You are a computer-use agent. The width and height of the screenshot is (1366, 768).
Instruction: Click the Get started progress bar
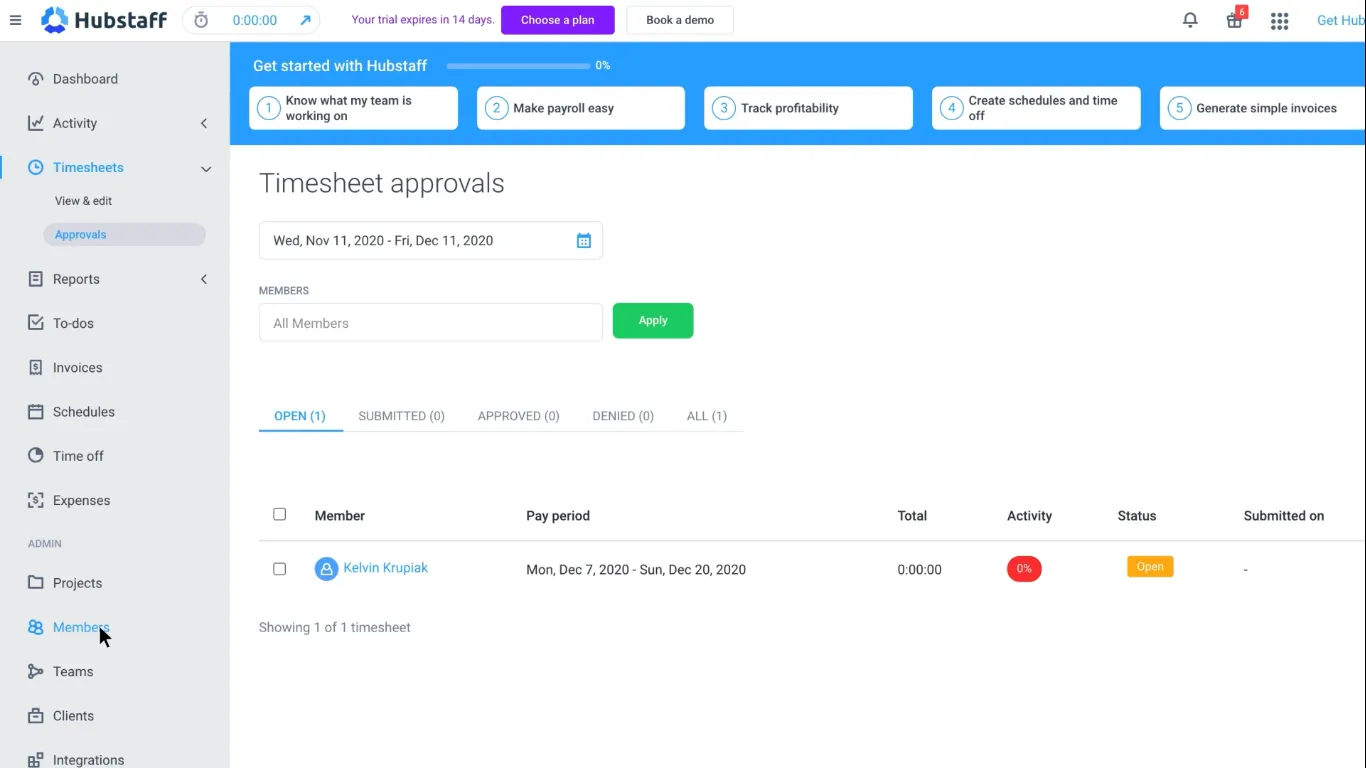518,66
